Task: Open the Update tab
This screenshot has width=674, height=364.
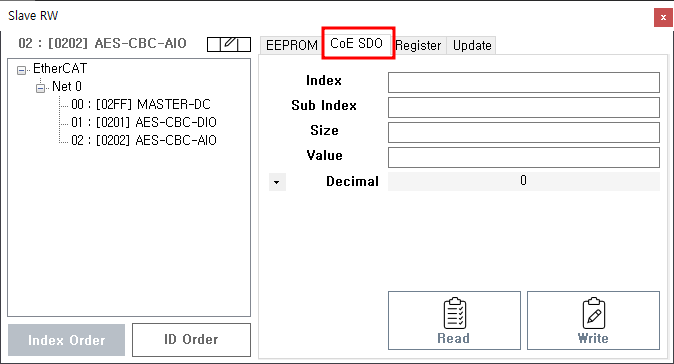Action: [x=472, y=45]
